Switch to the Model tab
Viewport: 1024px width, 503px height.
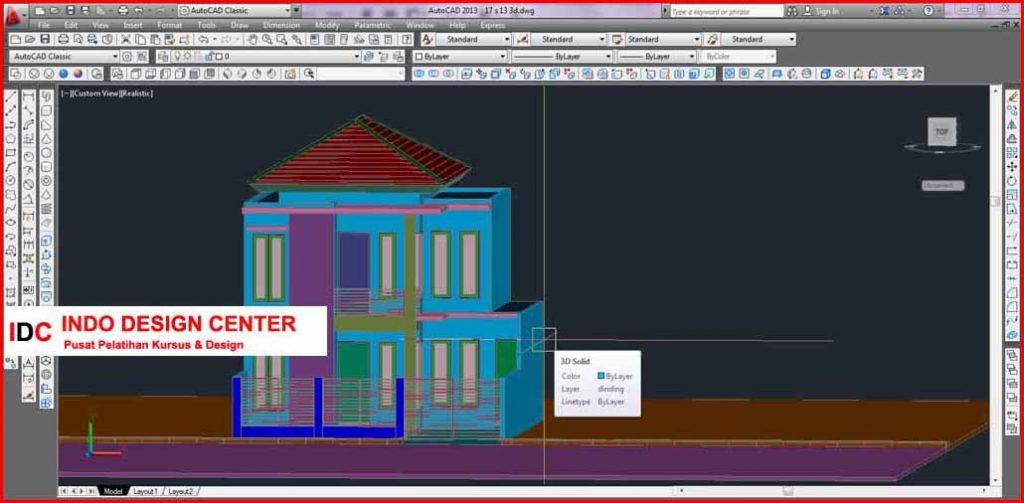(x=113, y=491)
